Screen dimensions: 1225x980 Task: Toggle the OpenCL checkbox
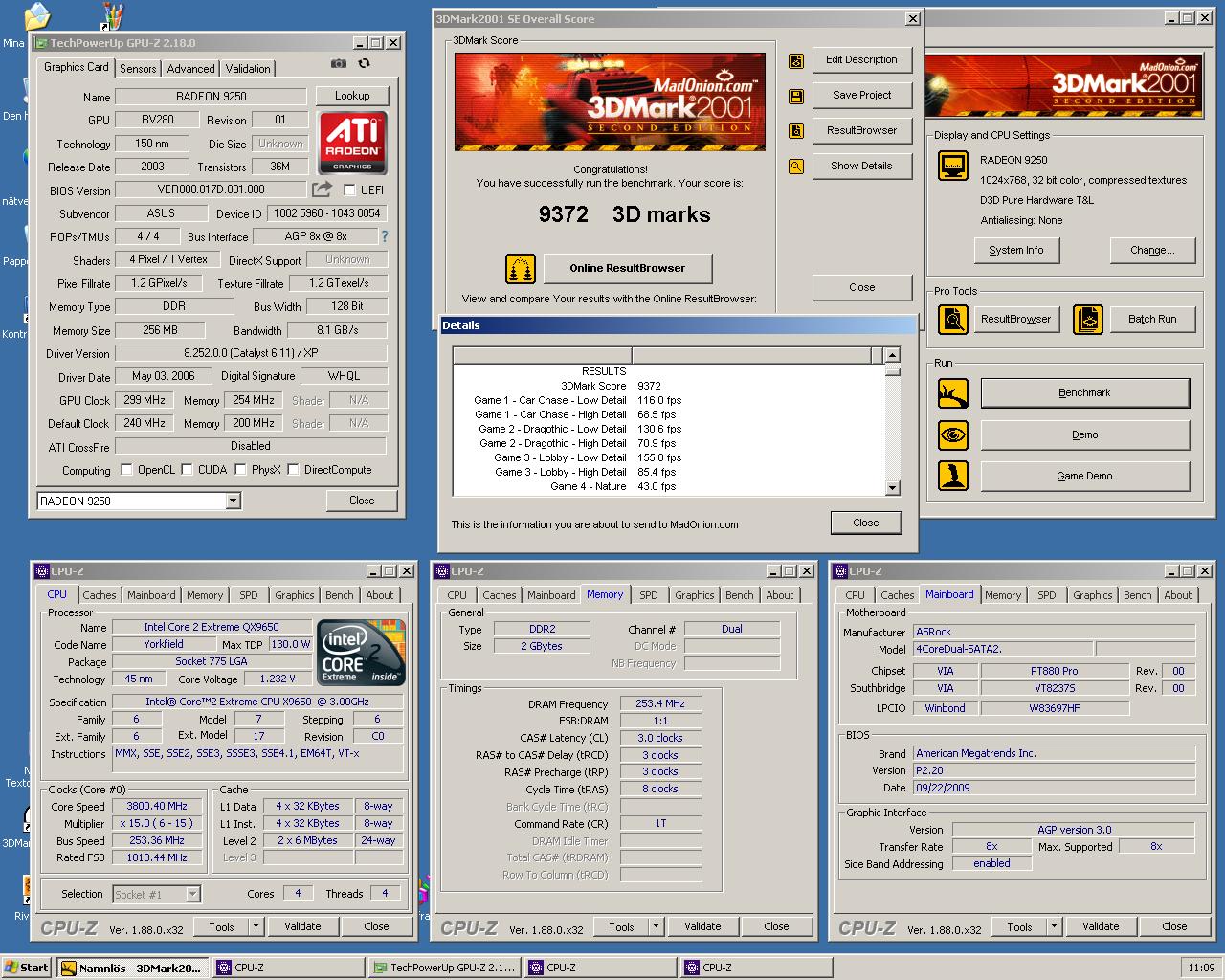click(126, 470)
